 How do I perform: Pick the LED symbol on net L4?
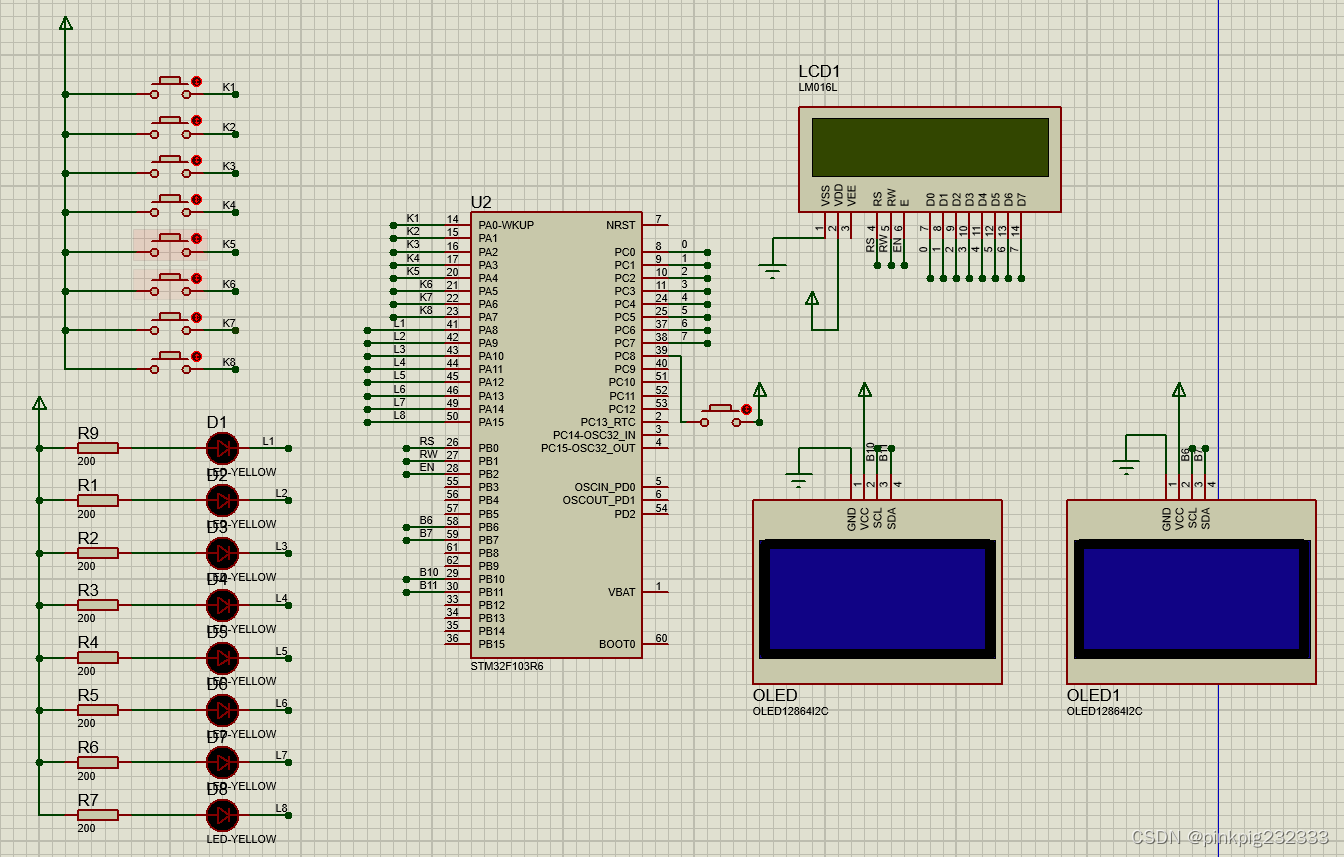(x=222, y=605)
